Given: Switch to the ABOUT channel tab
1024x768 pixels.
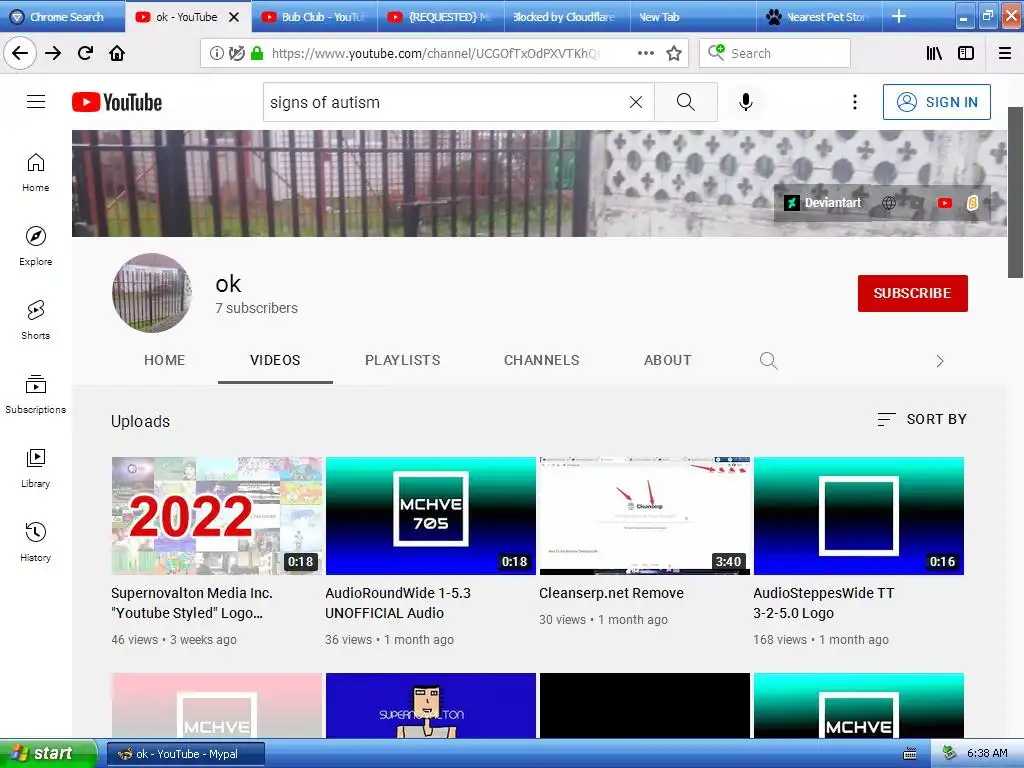Looking at the screenshot, I should pyautogui.click(x=667, y=360).
